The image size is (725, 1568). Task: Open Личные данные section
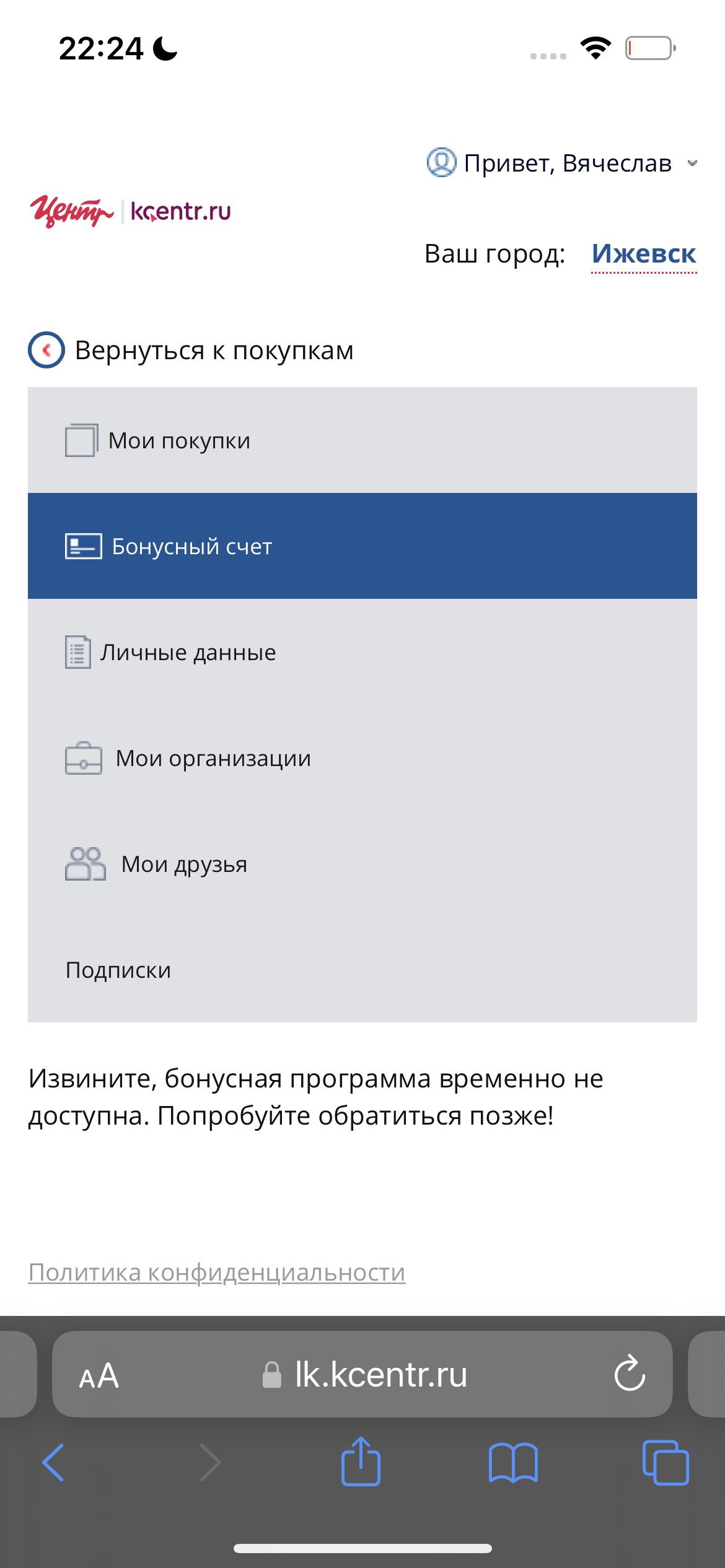(x=188, y=653)
